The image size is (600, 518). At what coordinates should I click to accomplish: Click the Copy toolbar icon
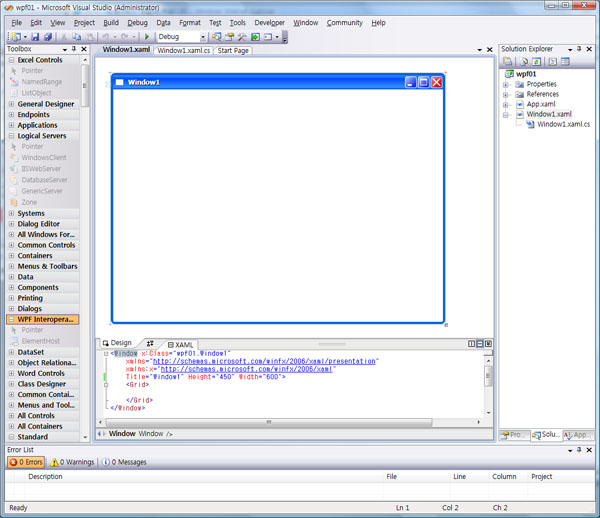tap(77, 37)
